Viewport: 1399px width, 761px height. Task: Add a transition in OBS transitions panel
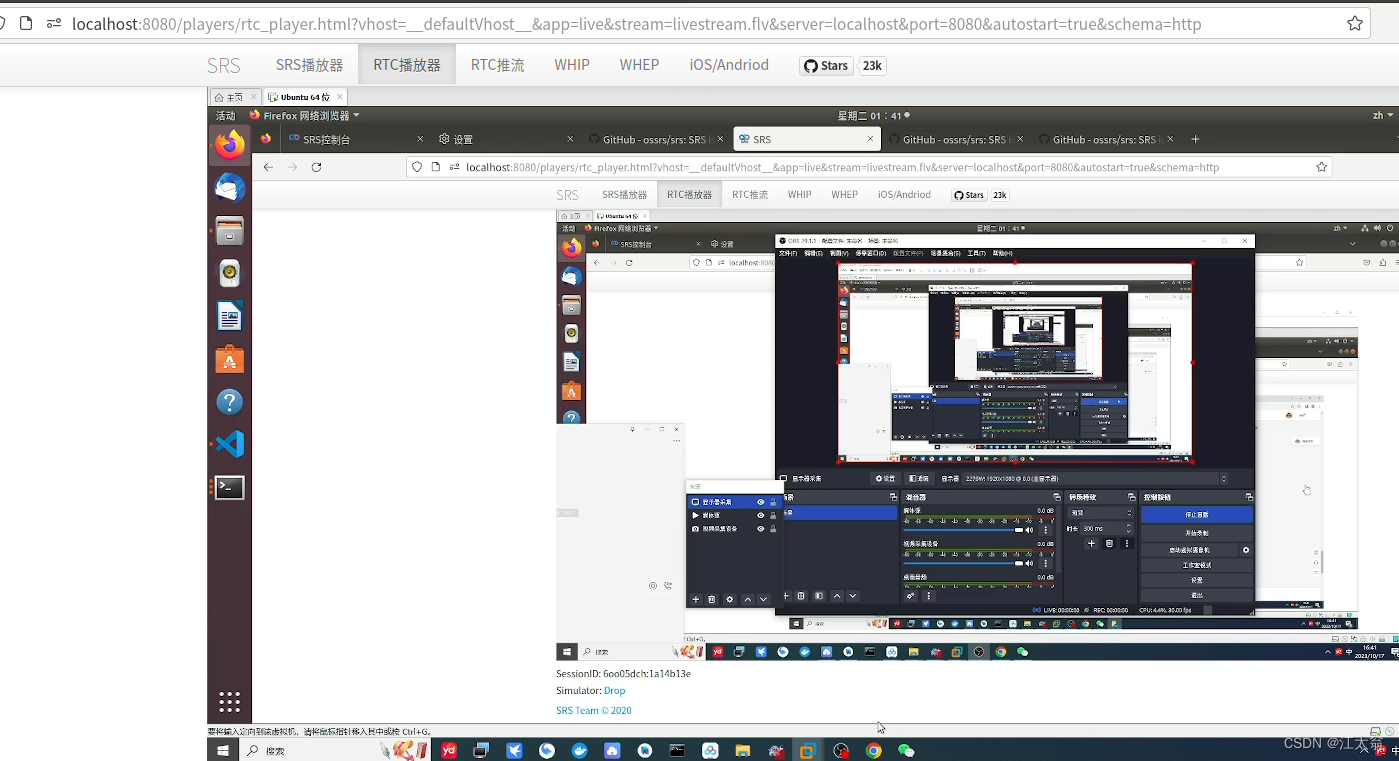point(1091,544)
